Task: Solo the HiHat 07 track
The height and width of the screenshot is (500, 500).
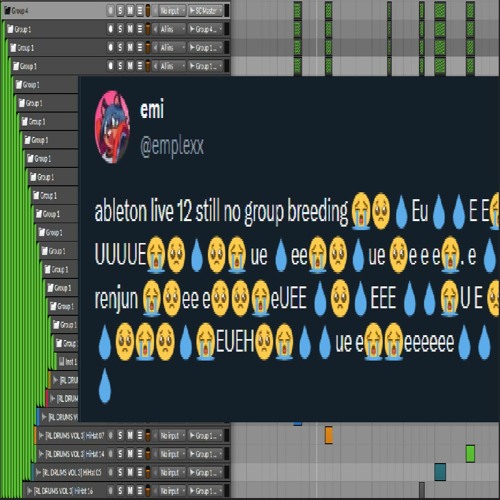Action: [120, 435]
